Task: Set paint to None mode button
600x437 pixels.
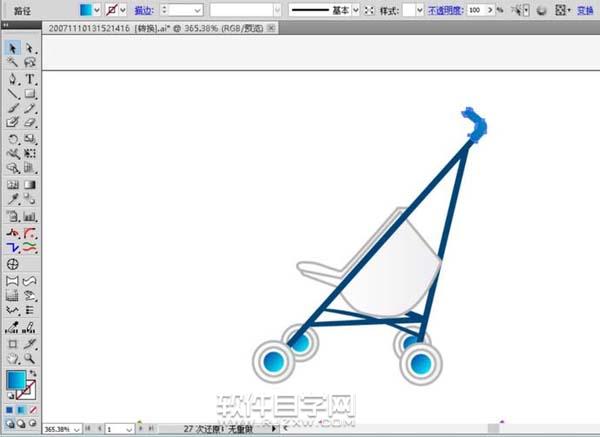Action: [x=33, y=410]
